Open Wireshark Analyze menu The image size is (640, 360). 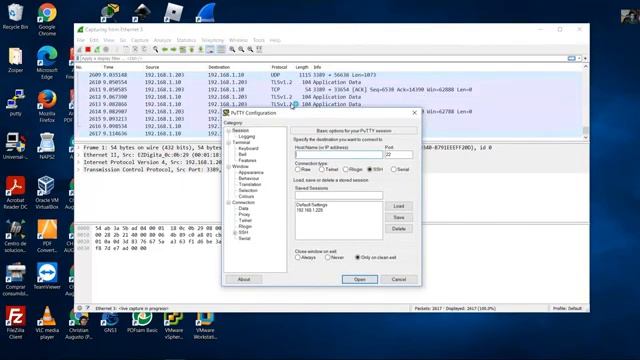tap(162, 40)
